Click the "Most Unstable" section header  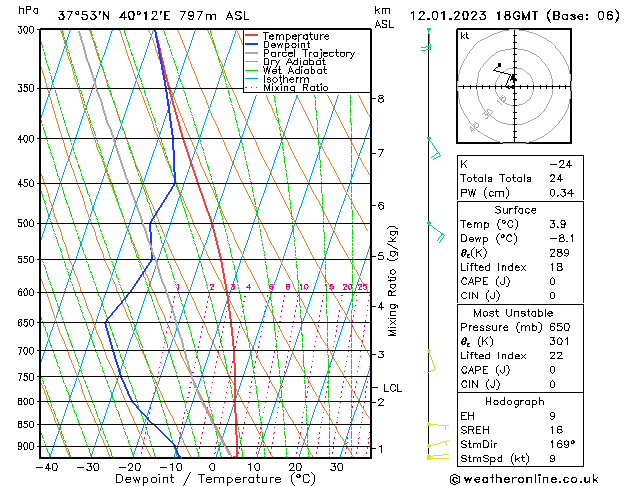(x=513, y=313)
